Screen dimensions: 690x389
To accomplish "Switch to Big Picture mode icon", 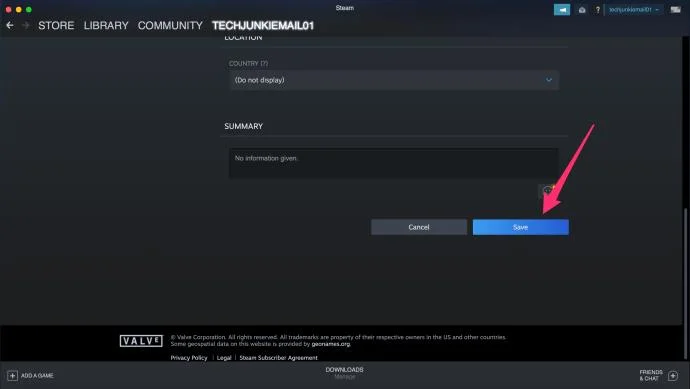I will point(675,10).
